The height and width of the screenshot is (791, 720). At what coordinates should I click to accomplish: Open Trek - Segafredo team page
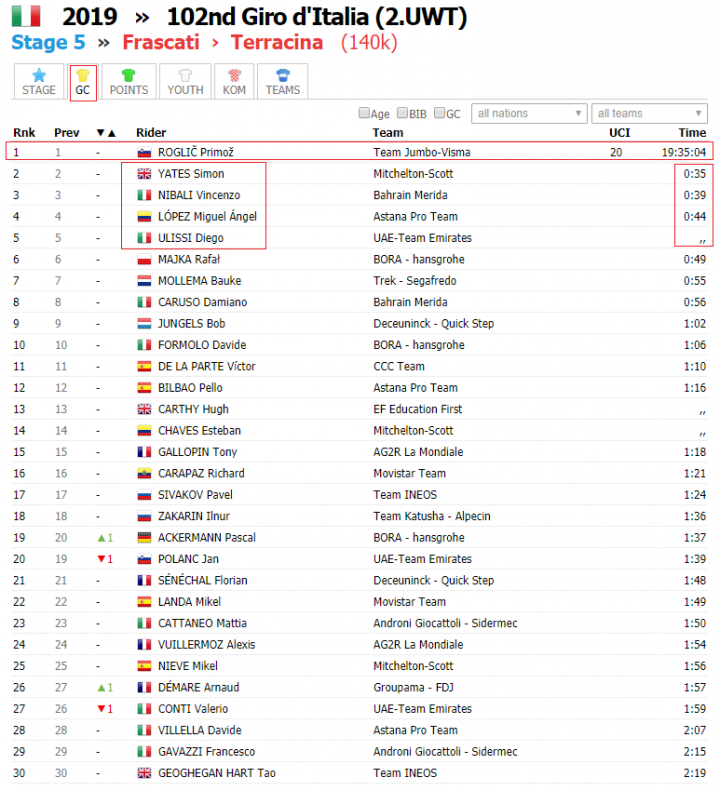(x=415, y=281)
